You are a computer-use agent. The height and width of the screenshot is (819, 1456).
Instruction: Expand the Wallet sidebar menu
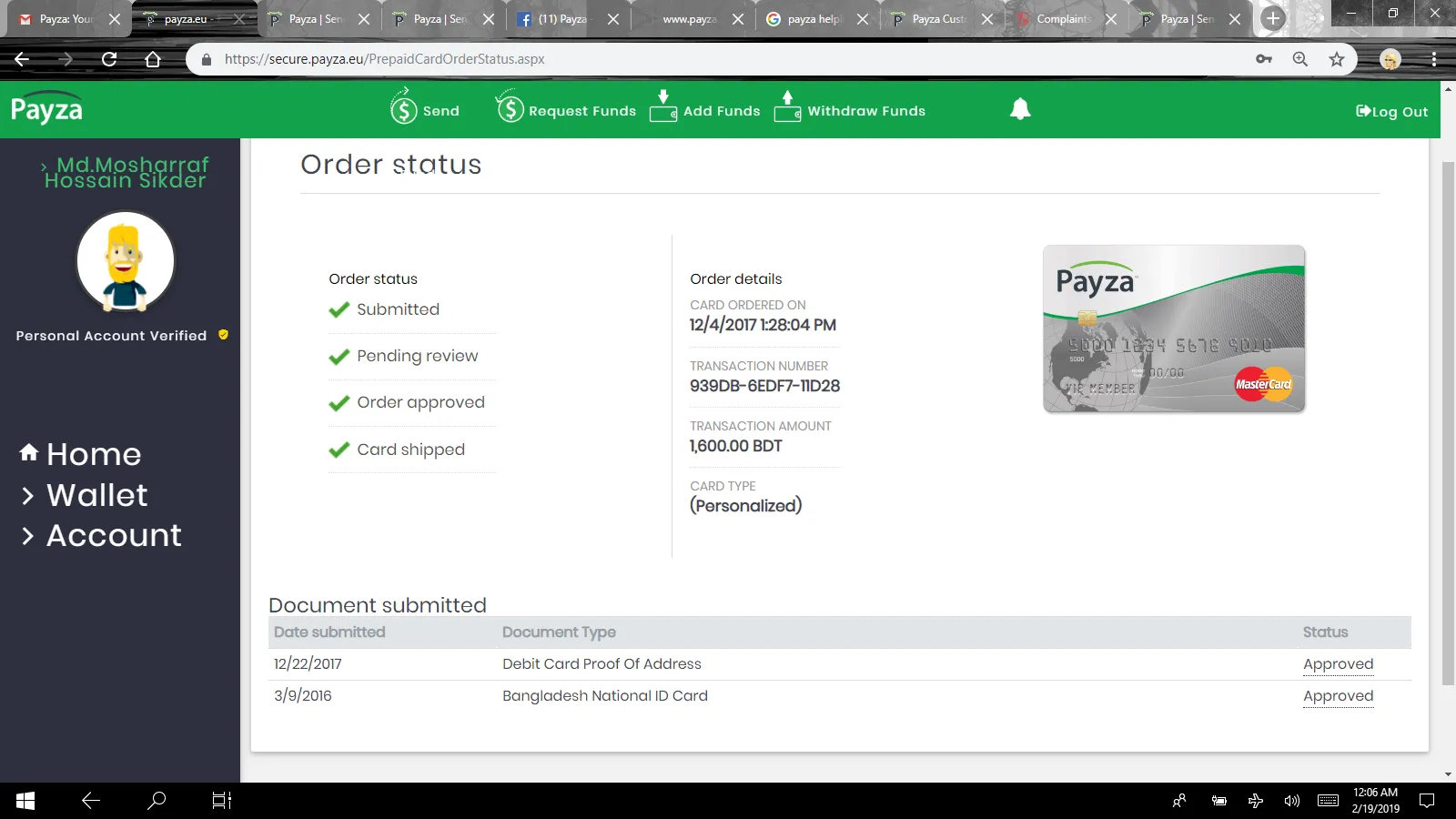(96, 495)
